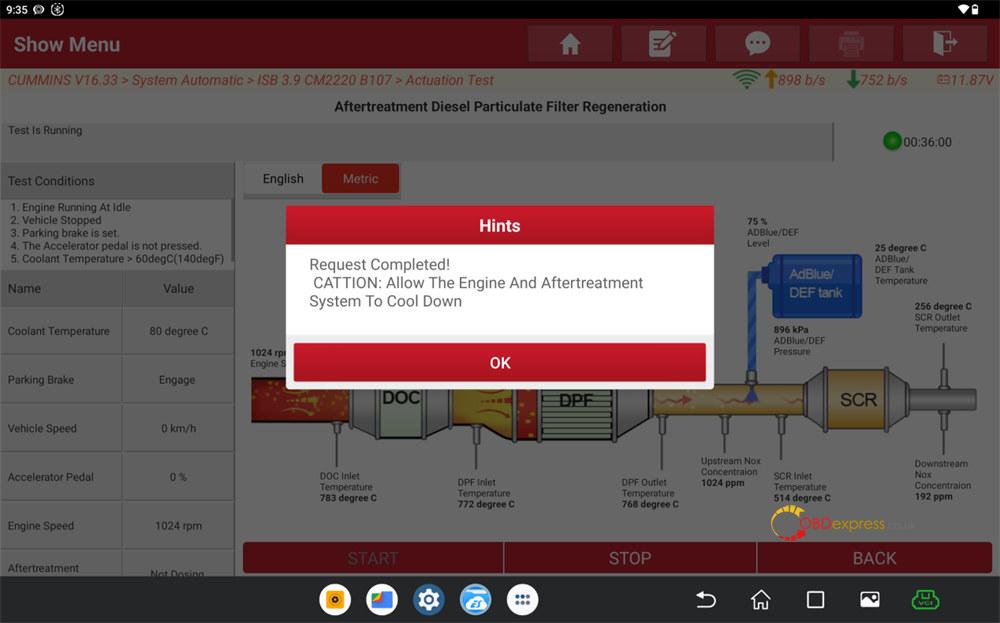The height and width of the screenshot is (623, 1000).
Task: Click the 'SCR Inlet Temperature' reading
Action: click(x=802, y=487)
